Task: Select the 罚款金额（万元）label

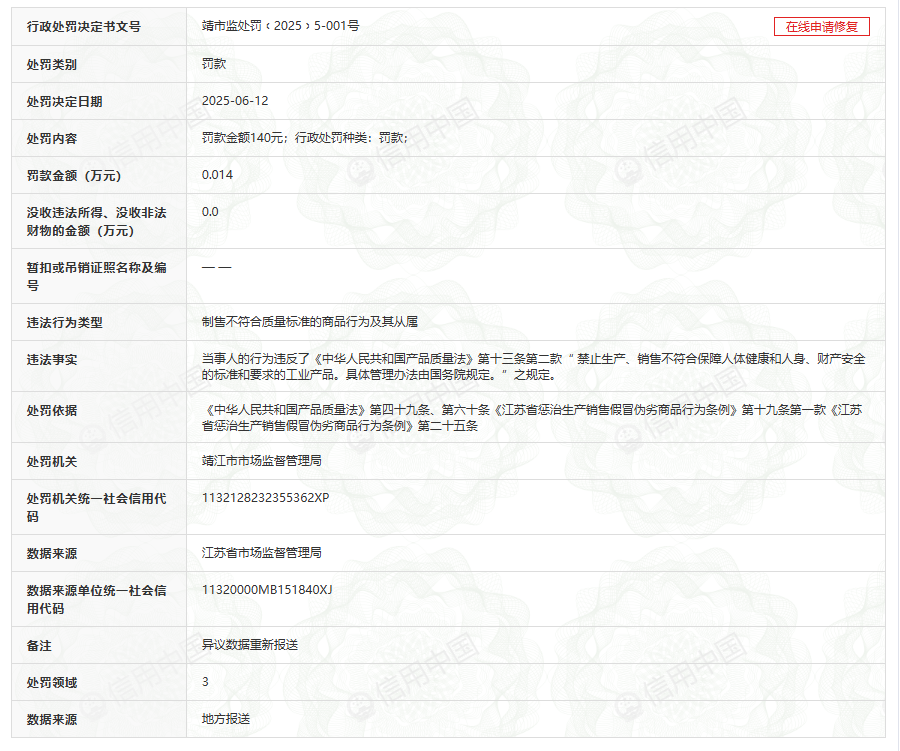Action: pos(74,176)
